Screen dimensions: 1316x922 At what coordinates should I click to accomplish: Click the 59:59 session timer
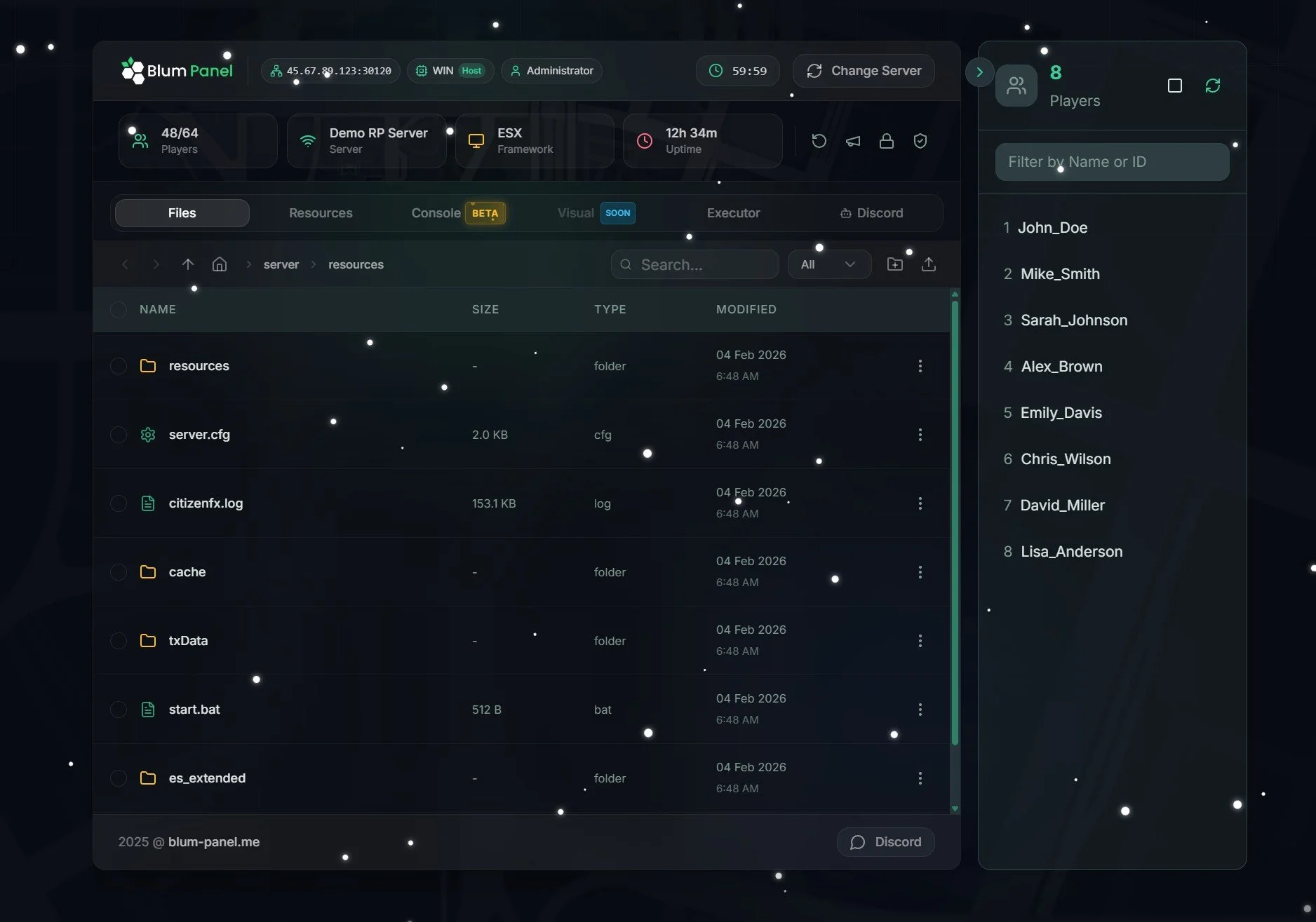[x=737, y=71]
